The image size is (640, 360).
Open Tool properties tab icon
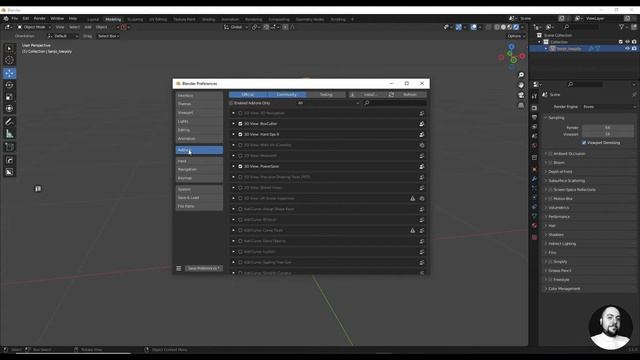tap(534, 96)
